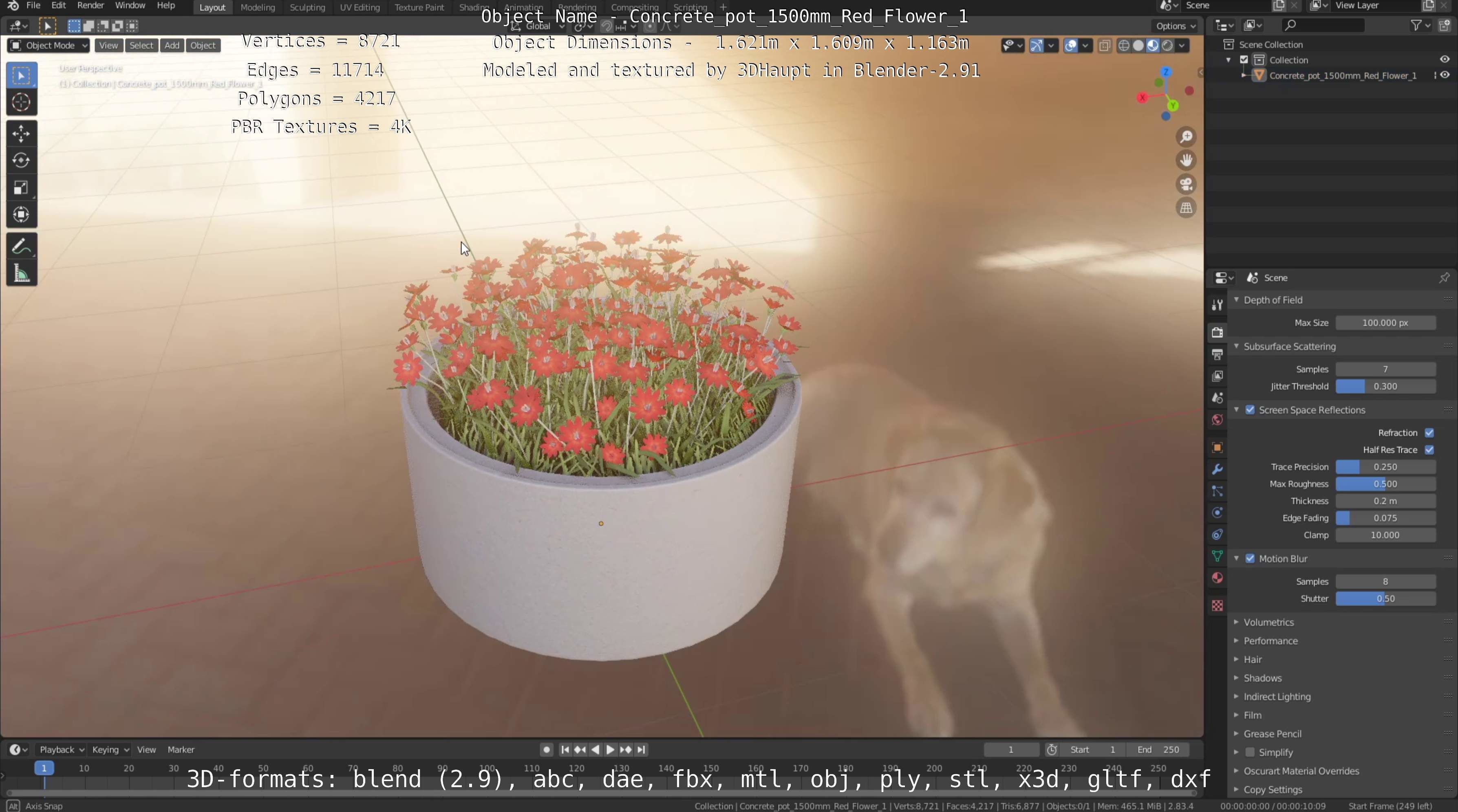Toggle X-ray display in viewport

pos(1104,46)
